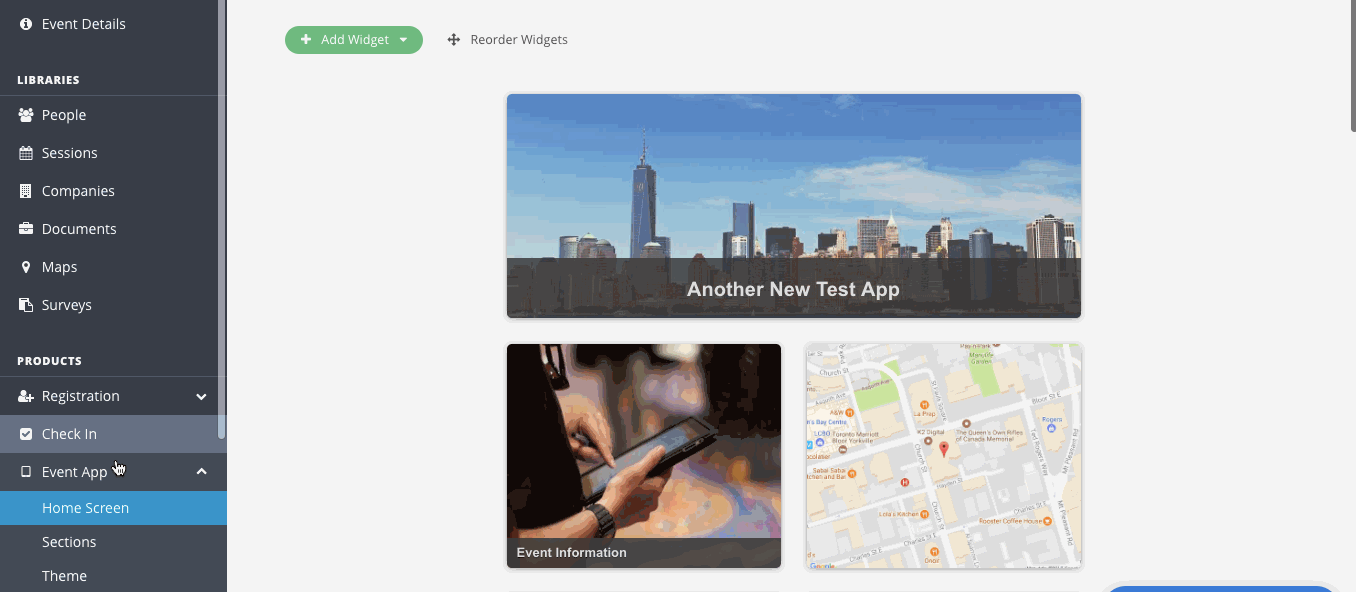This screenshot has width=1356, height=592.
Task: Click the red map pin marker
Action: click(943, 449)
